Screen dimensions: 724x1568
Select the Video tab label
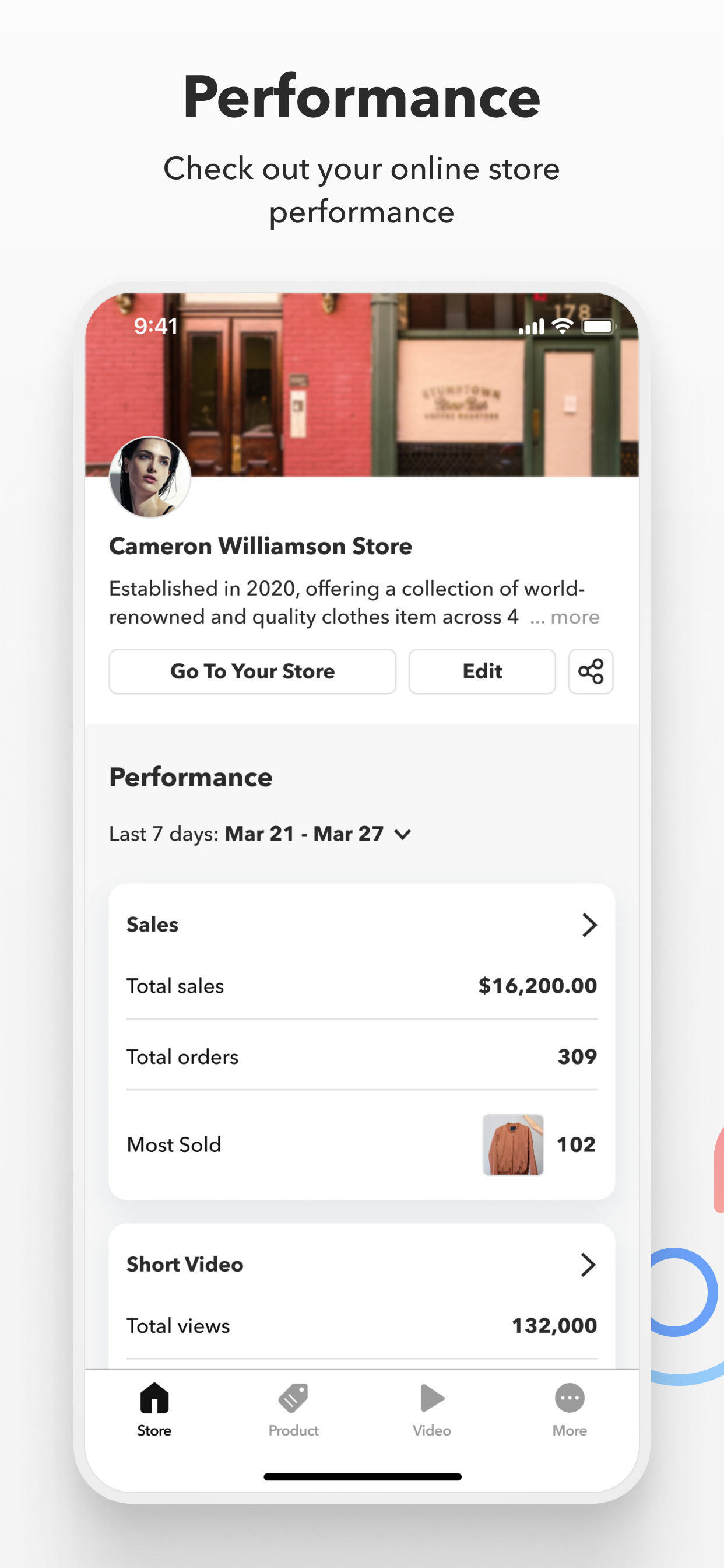coord(431,1430)
